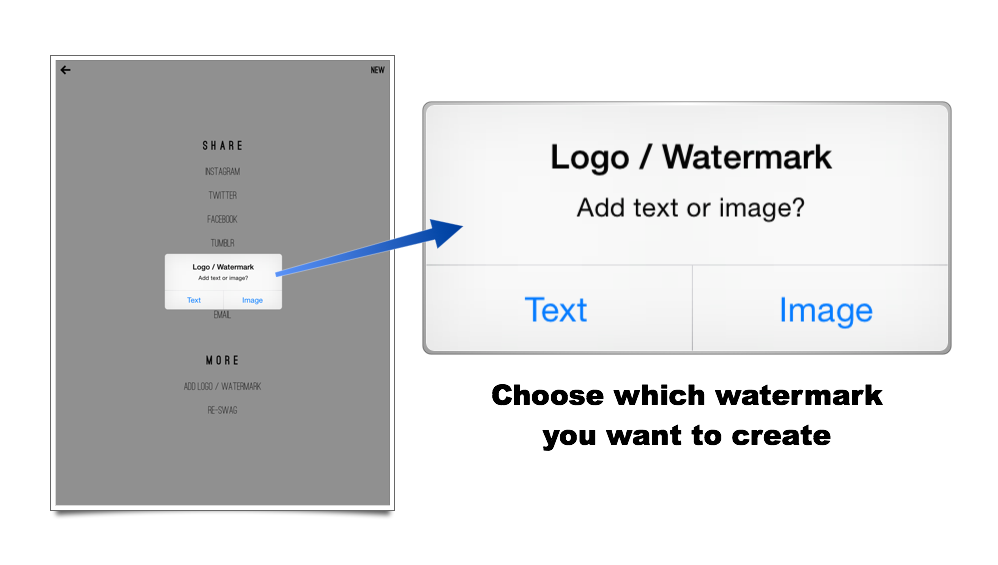Select the Twitter share option
Image resolution: width=998 pixels, height=565 pixels.
(222, 196)
